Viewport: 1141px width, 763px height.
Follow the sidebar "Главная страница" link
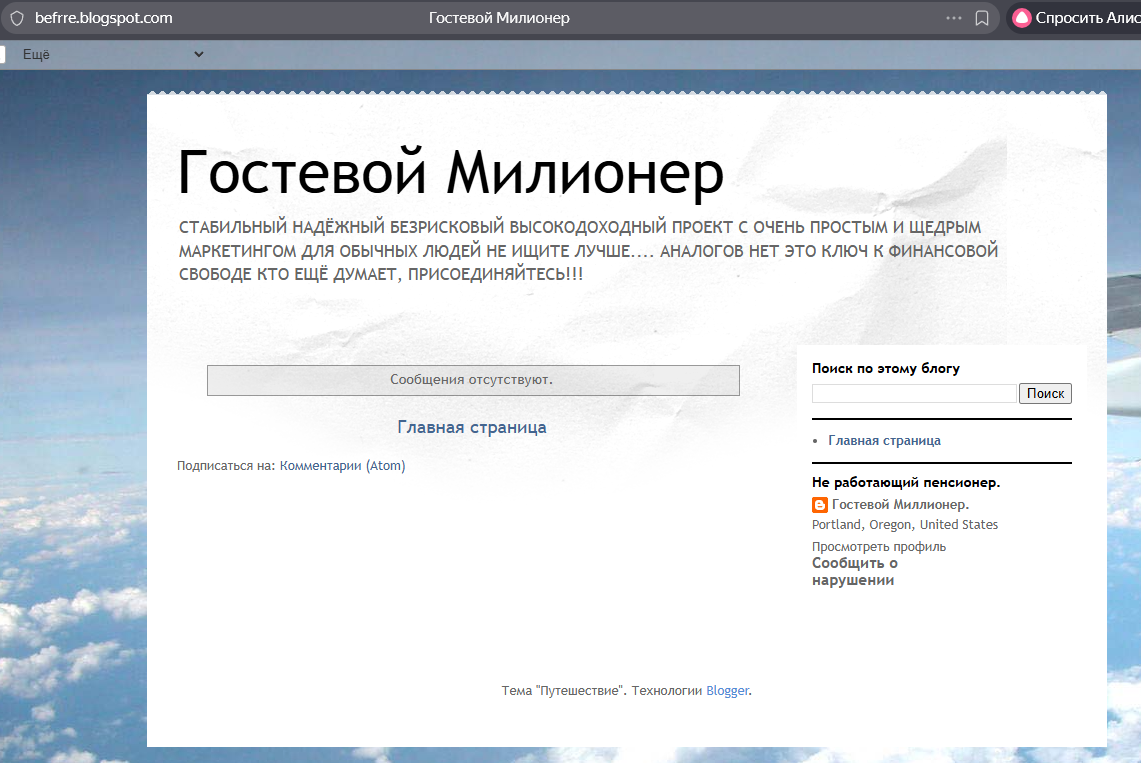click(884, 440)
